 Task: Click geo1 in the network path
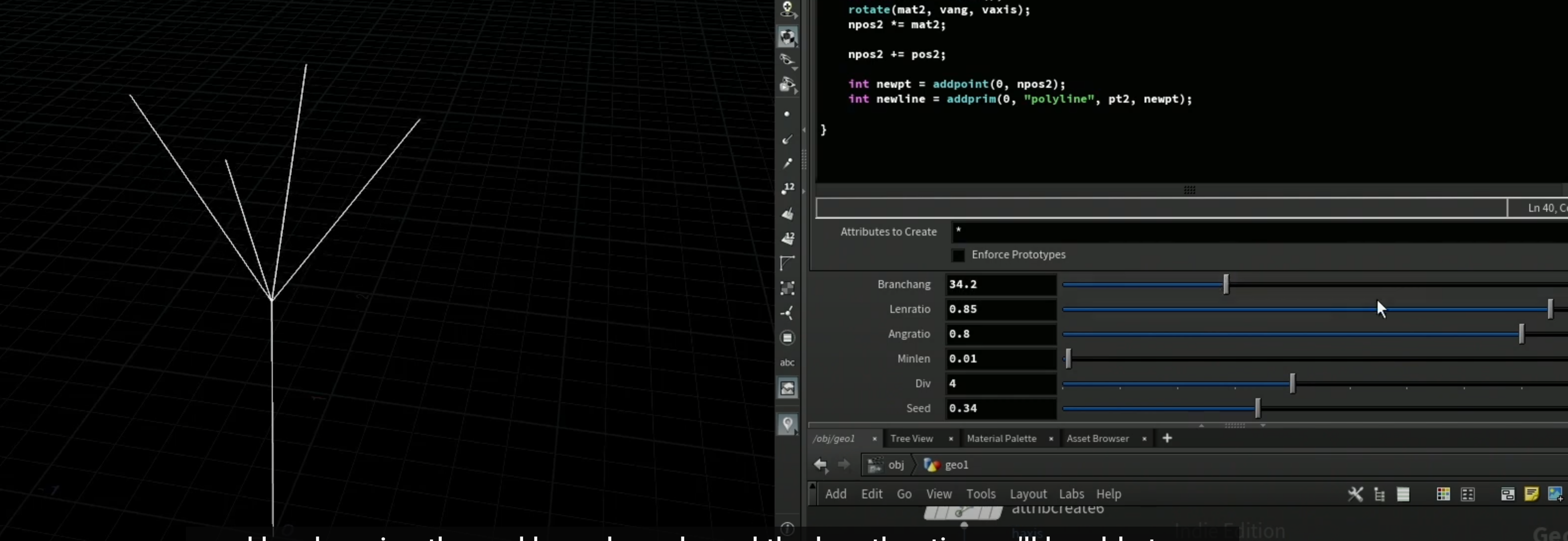[x=946, y=465]
